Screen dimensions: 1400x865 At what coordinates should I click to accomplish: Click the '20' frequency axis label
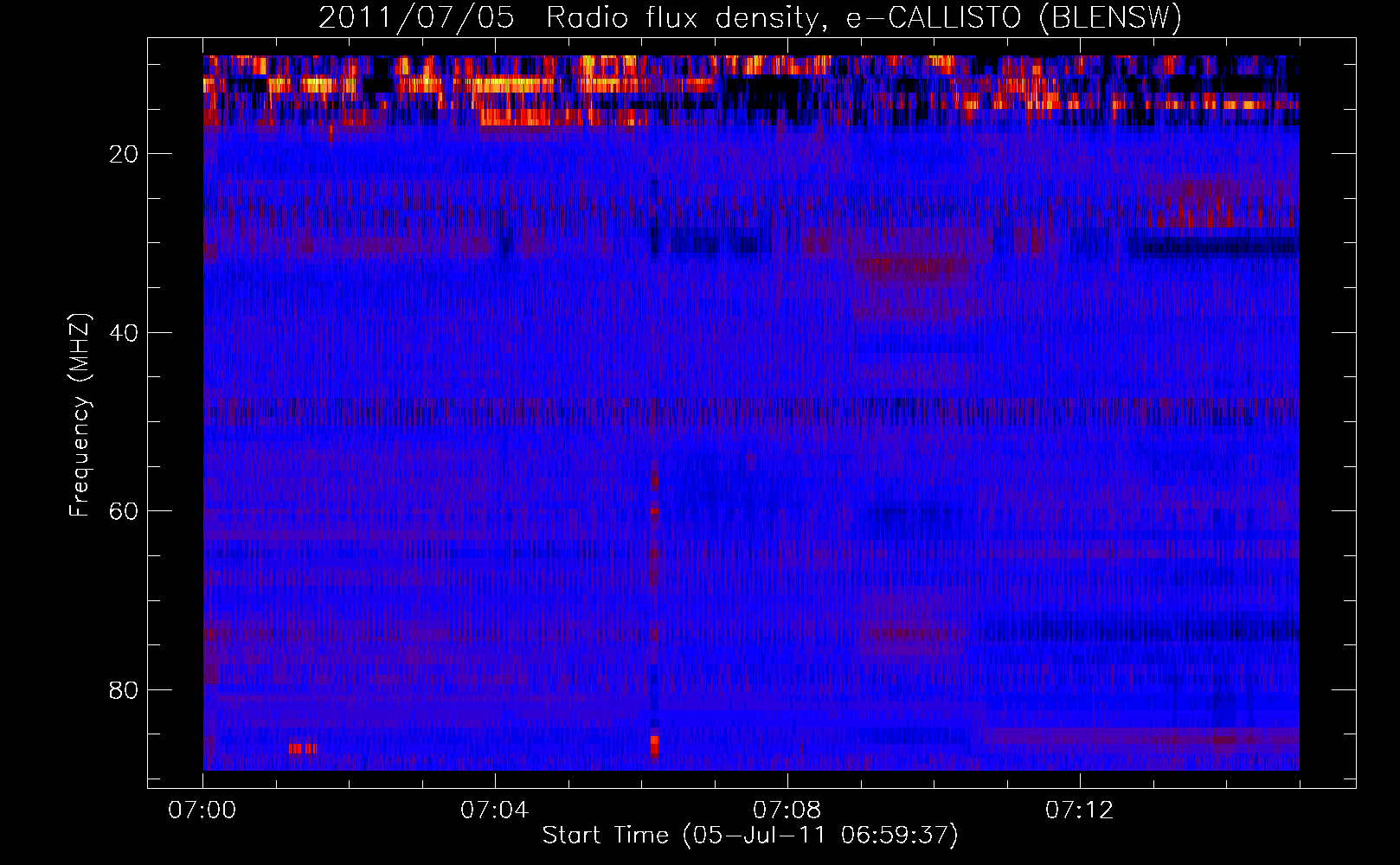(x=125, y=154)
